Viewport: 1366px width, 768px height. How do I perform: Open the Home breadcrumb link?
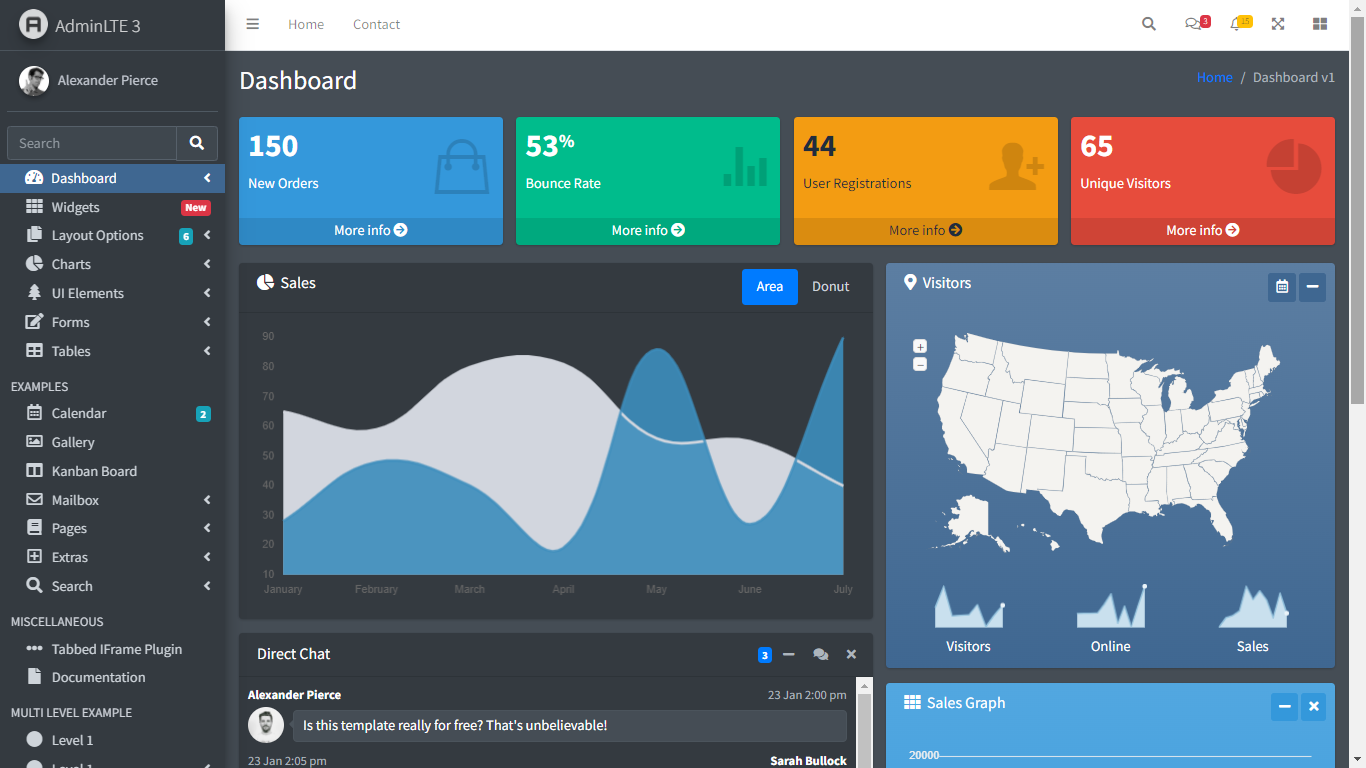[1214, 77]
